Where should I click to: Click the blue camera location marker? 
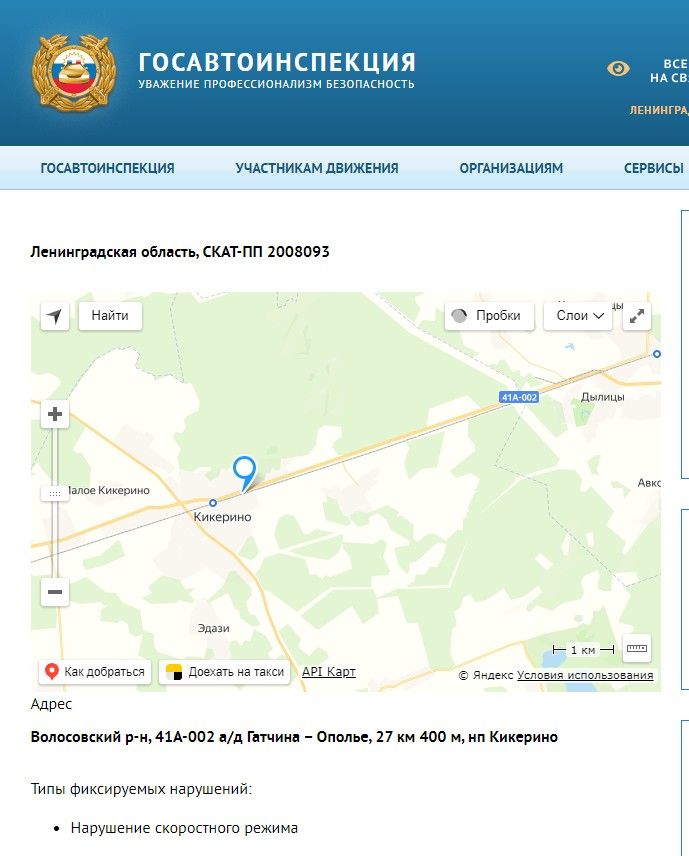coord(244,472)
